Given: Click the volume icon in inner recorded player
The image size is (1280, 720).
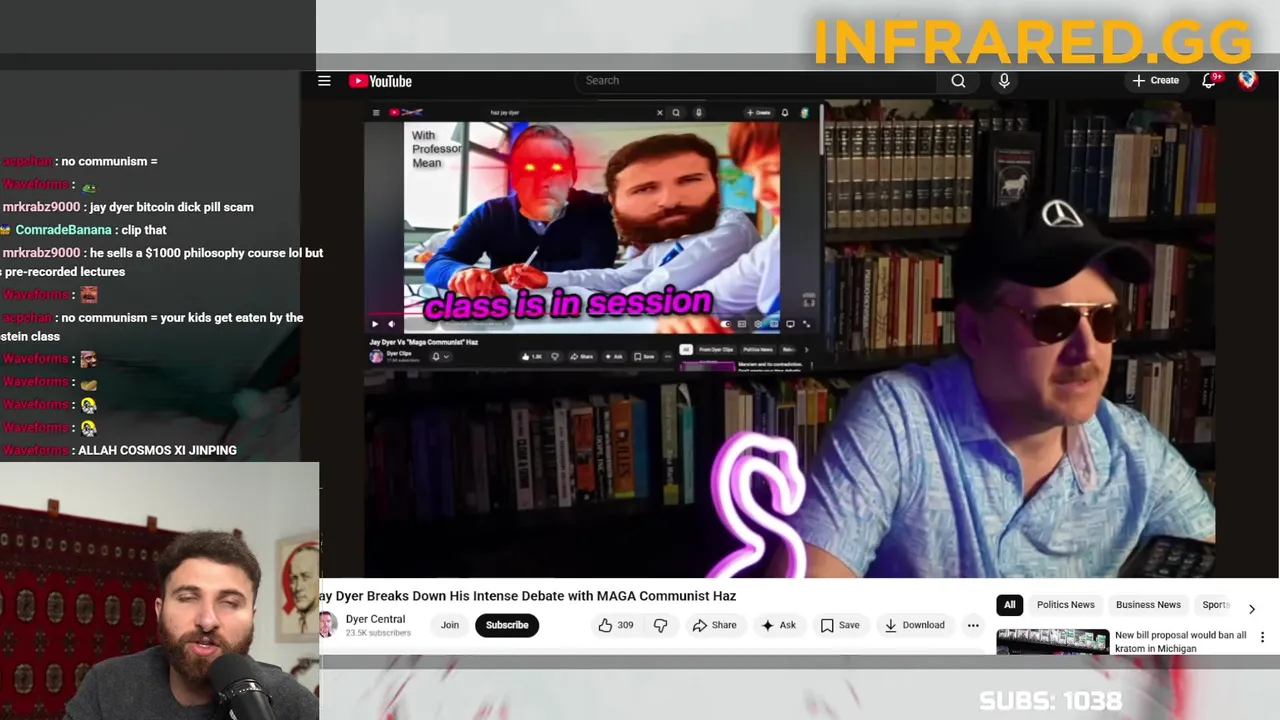Looking at the screenshot, I should pos(391,324).
